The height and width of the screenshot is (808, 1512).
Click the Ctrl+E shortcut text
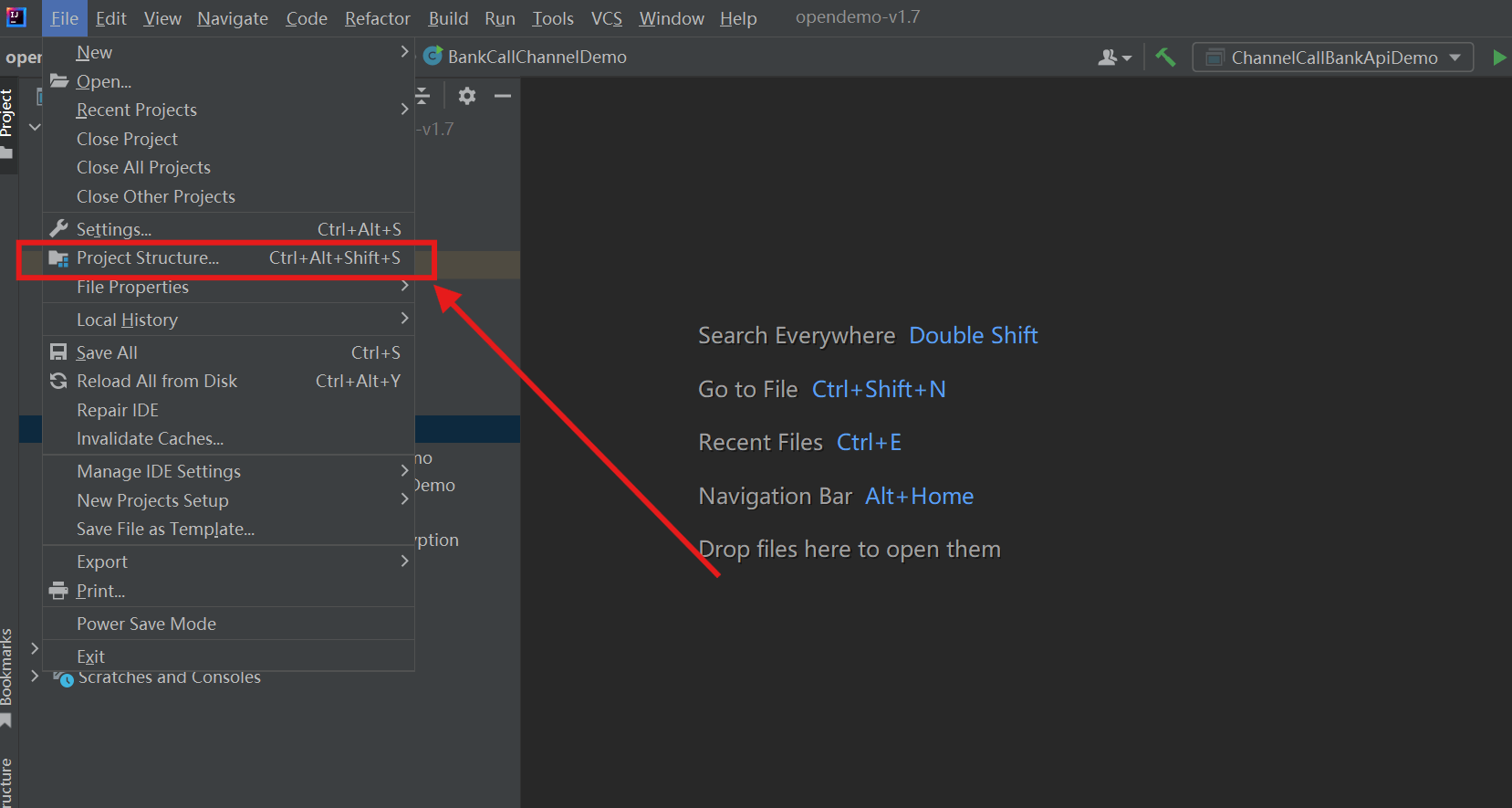869,442
